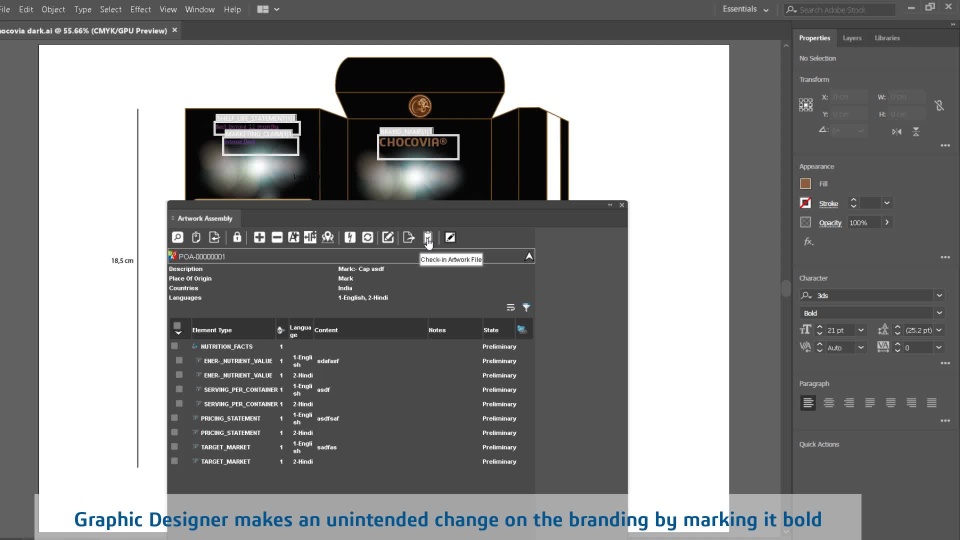This screenshot has width=960, height=540.
Task: Click the funnel filter icon above the table
Action: [x=526, y=307]
